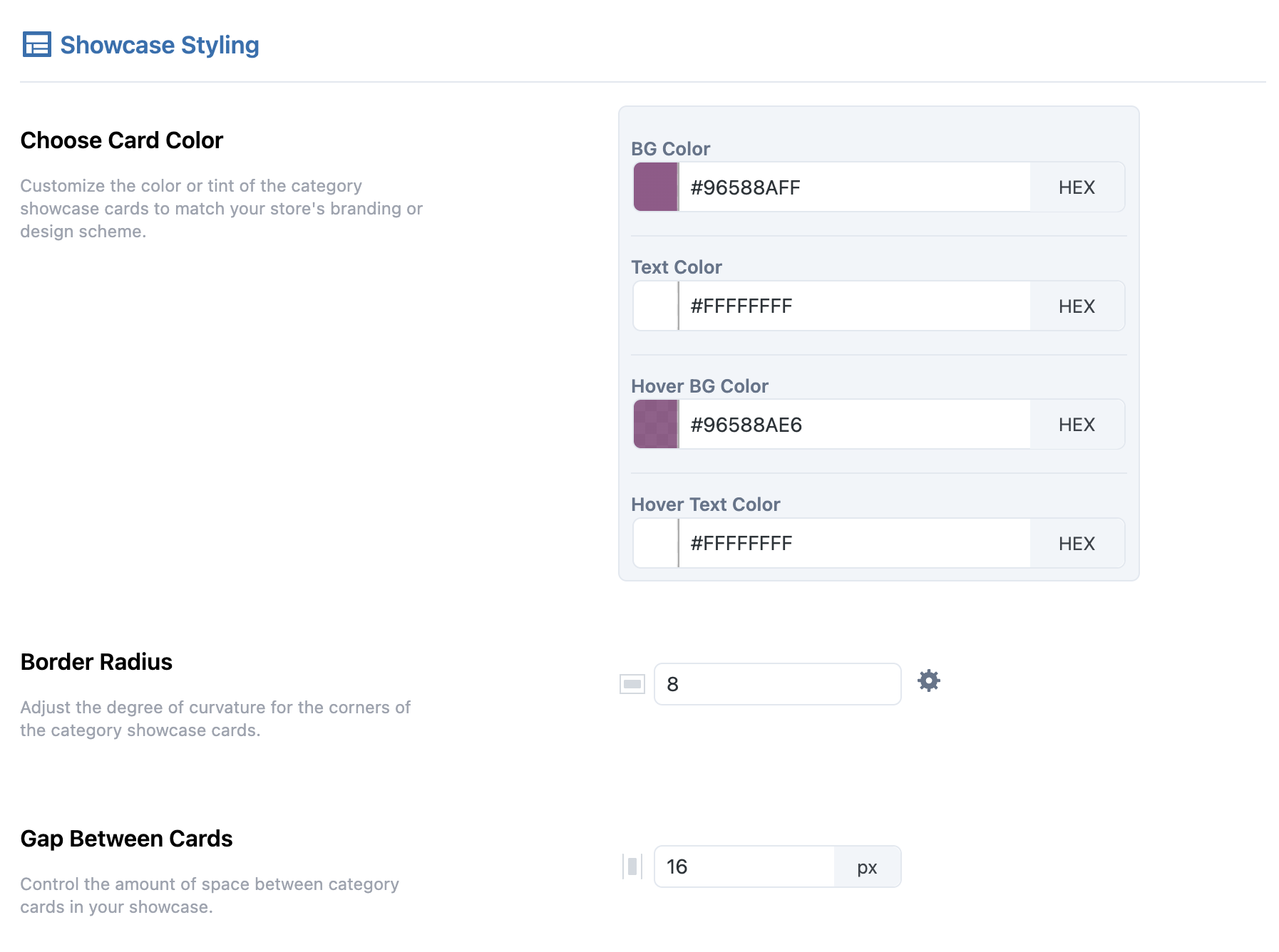Screen dimensions: 1279x952
Task: Open the Hover BG Color swatch
Action: [656, 425]
